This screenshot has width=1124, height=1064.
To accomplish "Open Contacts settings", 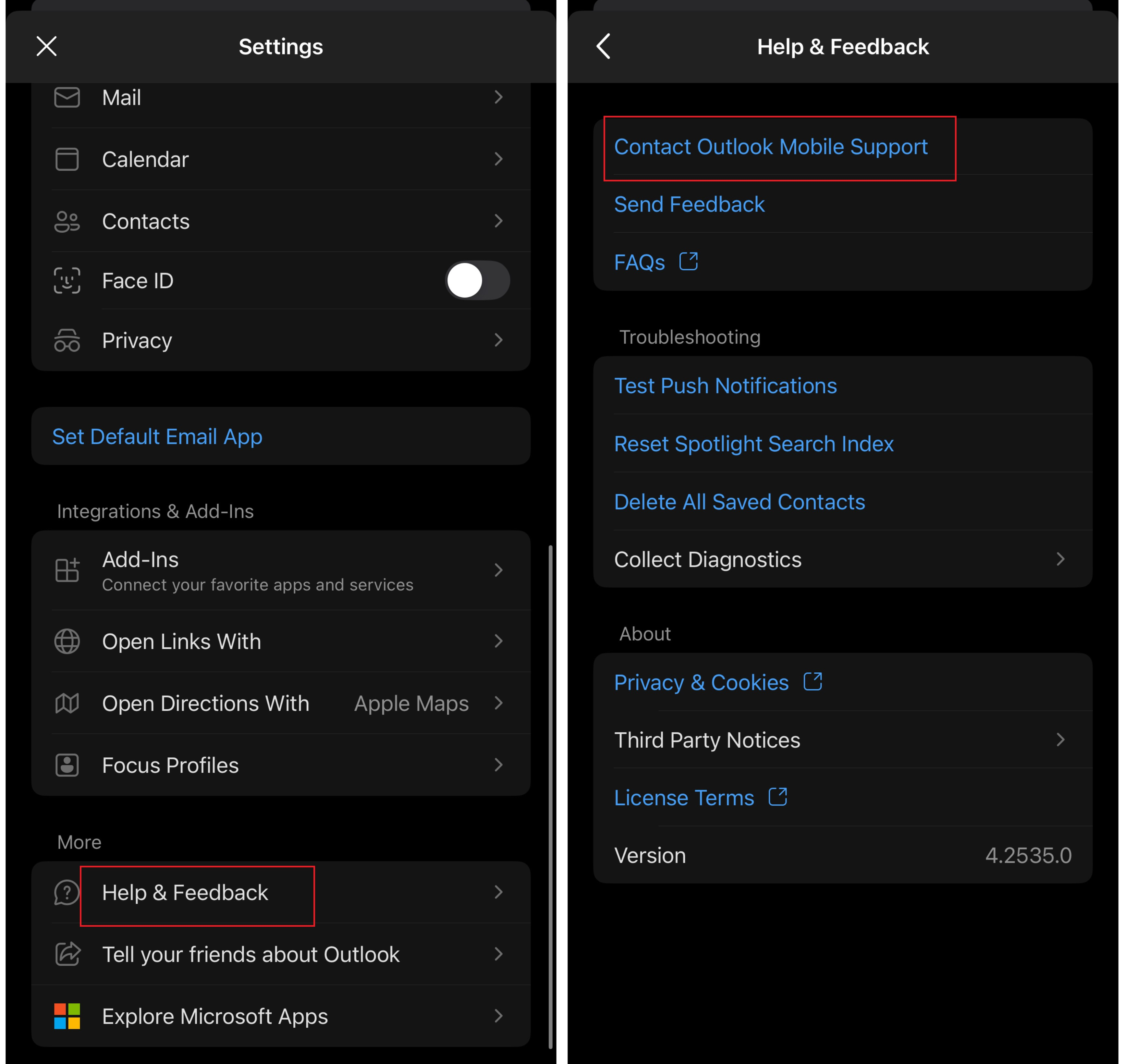I will [x=281, y=221].
